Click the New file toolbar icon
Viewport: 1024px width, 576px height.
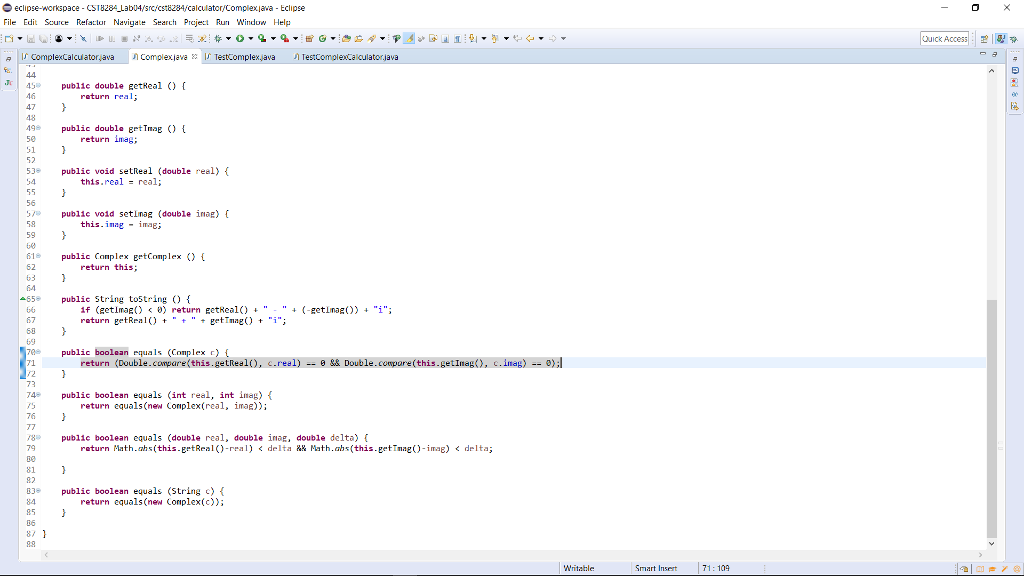(x=9, y=39)
